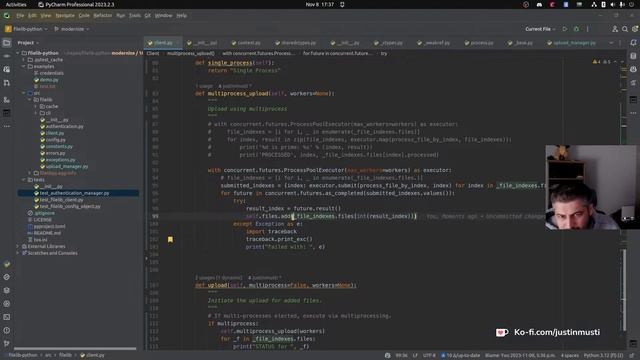
Task: Open Search Everywhere magnifier
Action: [625, 29]
